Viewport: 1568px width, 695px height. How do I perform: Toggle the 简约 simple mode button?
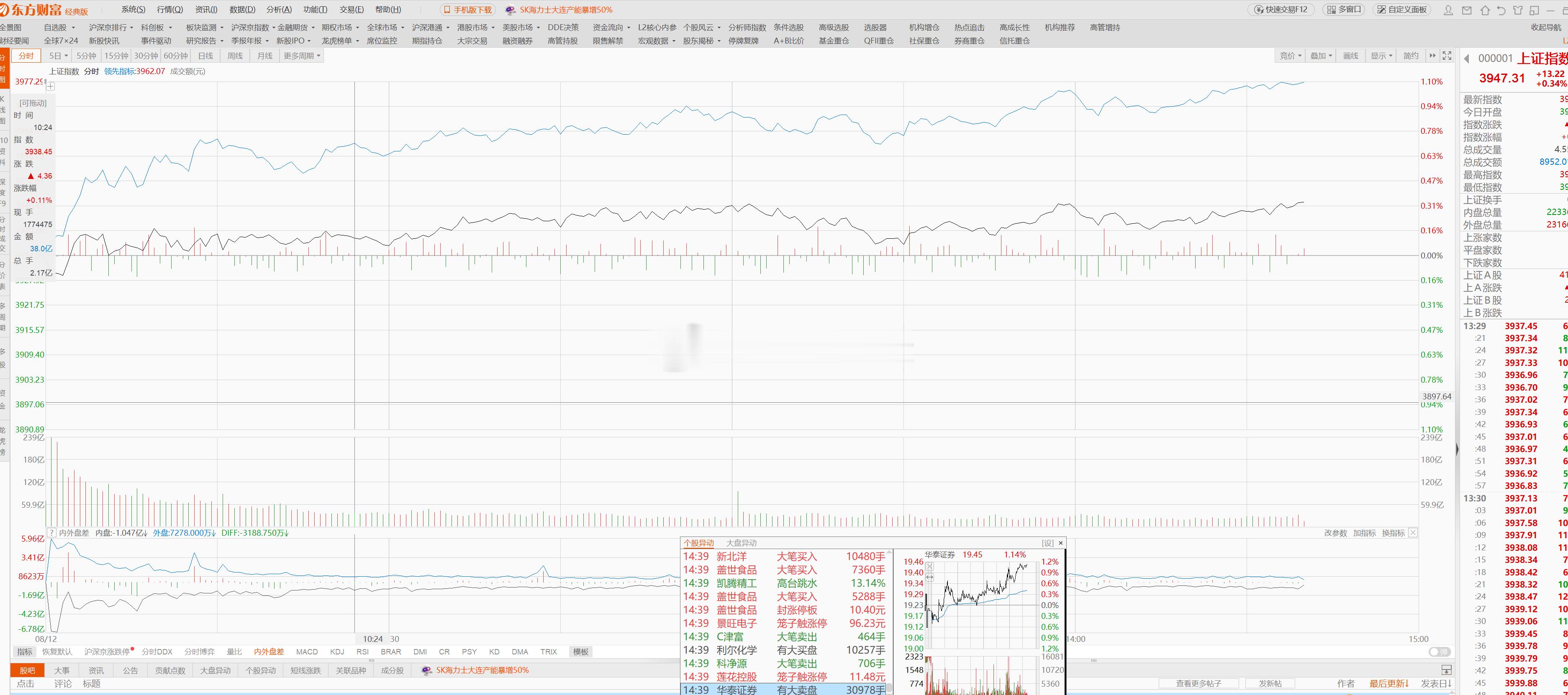pyautogui.click(x=1411, y=56)
